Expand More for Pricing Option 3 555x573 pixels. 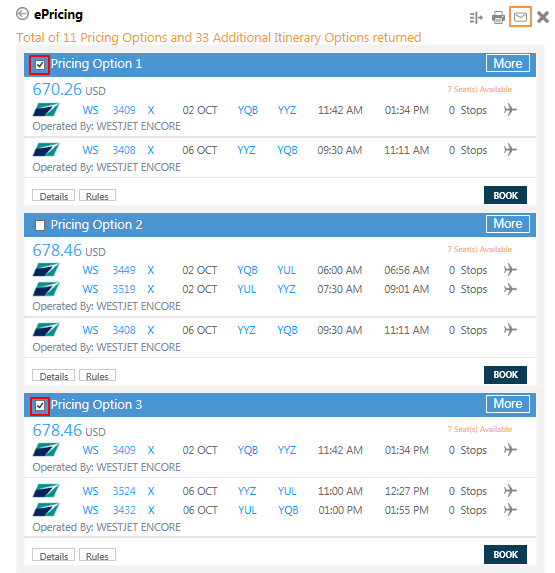point(508,404)
